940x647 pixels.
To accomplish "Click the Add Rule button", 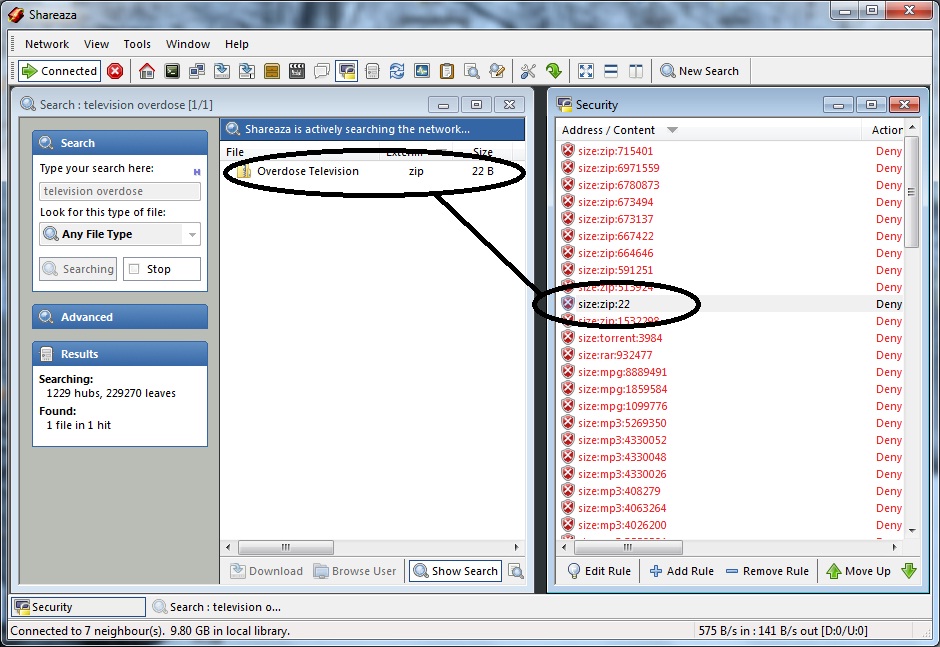I will pos(681,571).
